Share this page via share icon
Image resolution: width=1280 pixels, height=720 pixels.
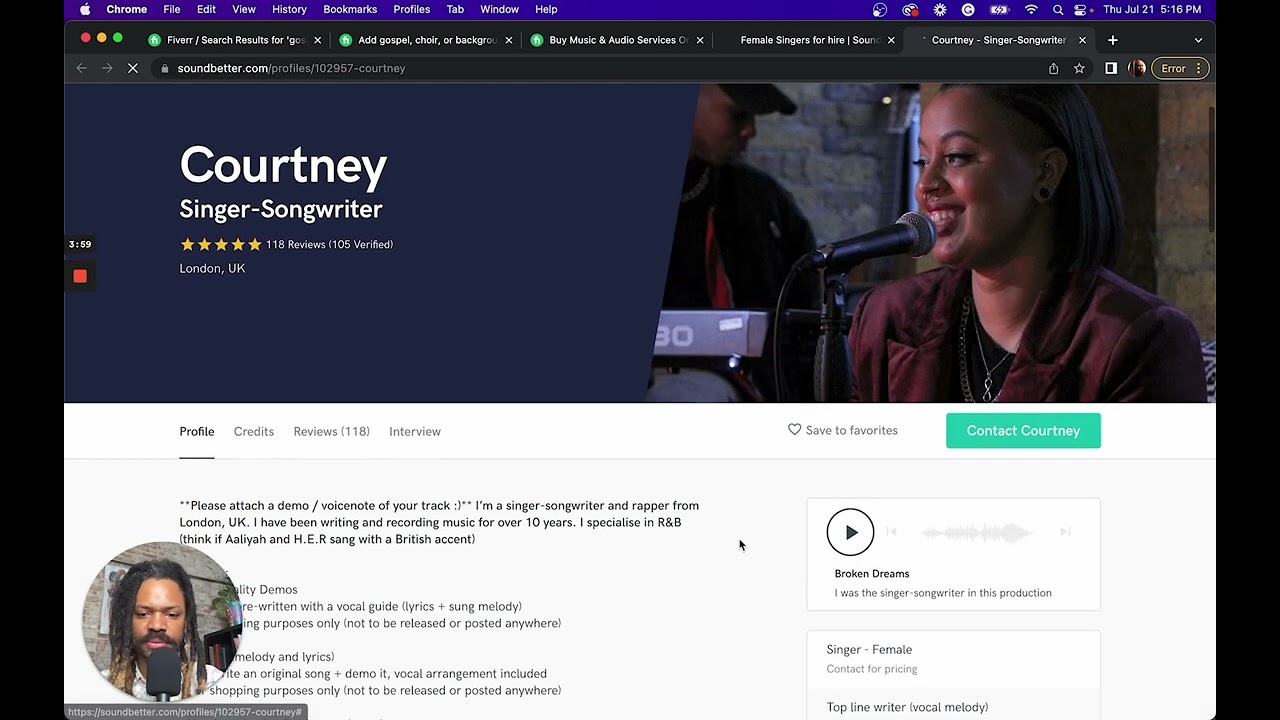[1053, 68]
